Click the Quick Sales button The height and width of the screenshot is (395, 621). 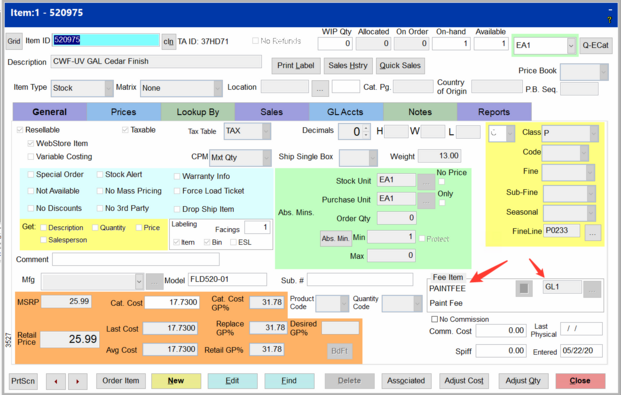click(x=400, y=66)
